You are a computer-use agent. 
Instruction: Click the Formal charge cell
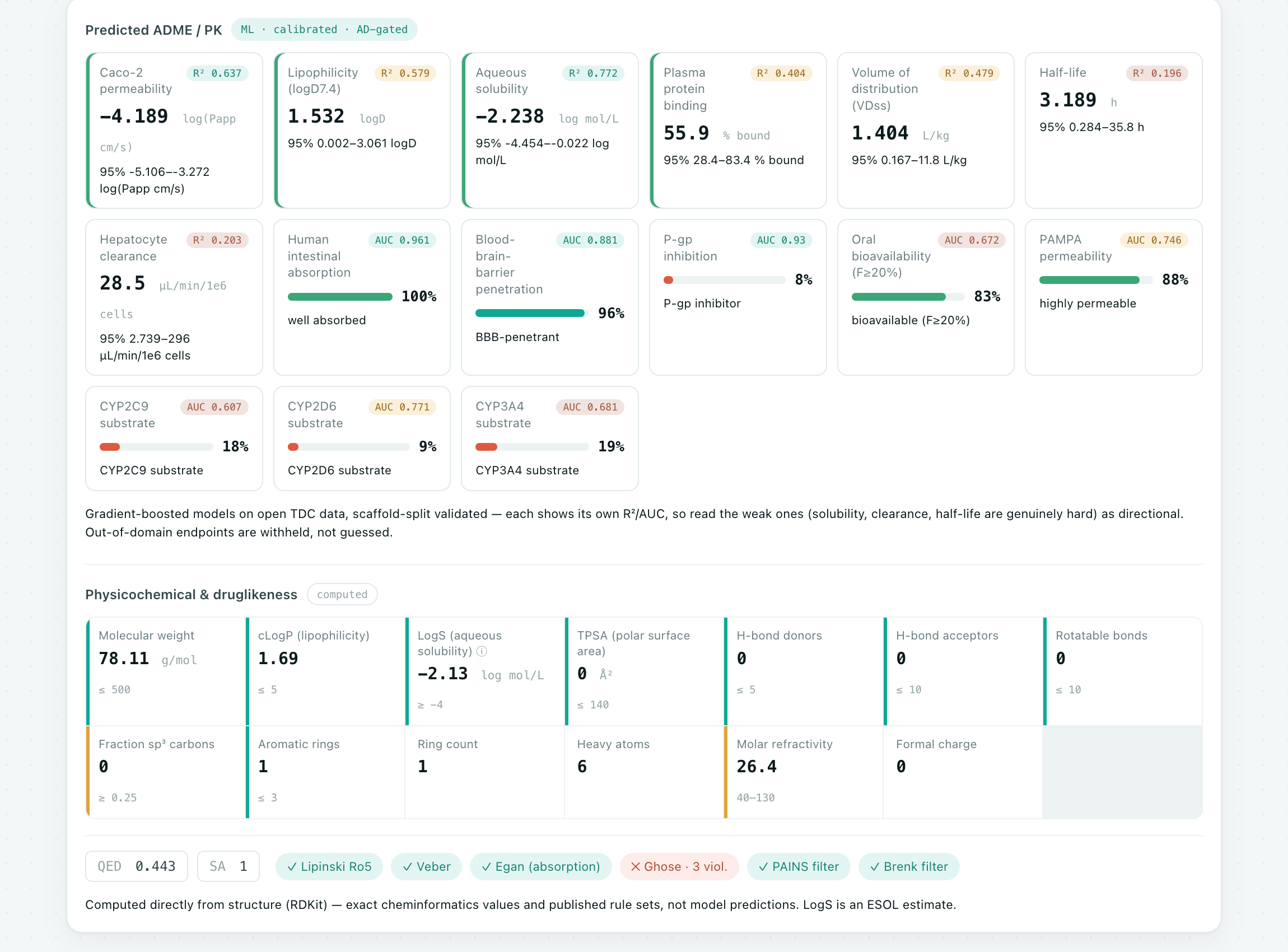click(964, 772)
